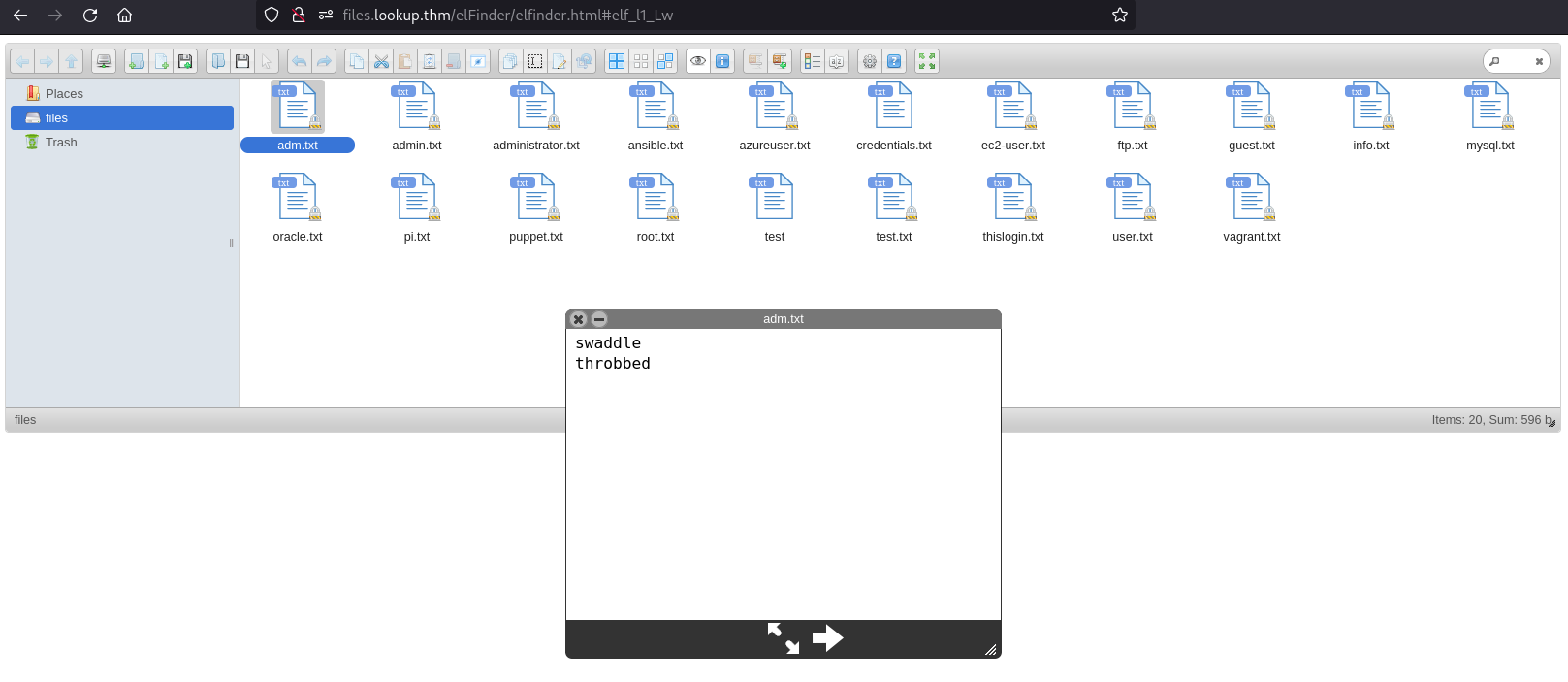The image size is (1568, 682).
Task: Toggle fullscreen with green arrows icon
Action: click(x=927, y=61)
